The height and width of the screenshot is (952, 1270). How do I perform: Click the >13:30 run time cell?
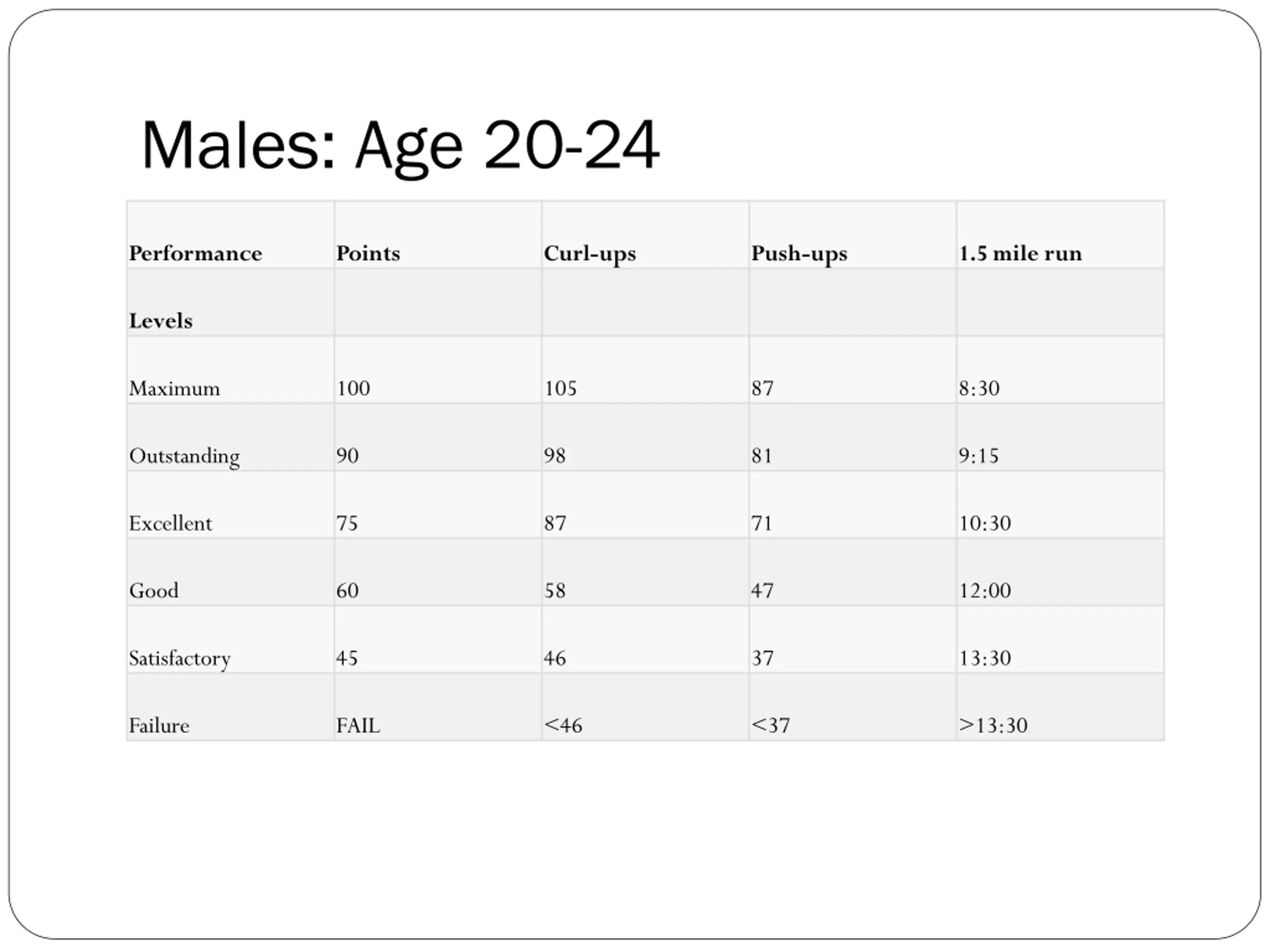(993, 725)
